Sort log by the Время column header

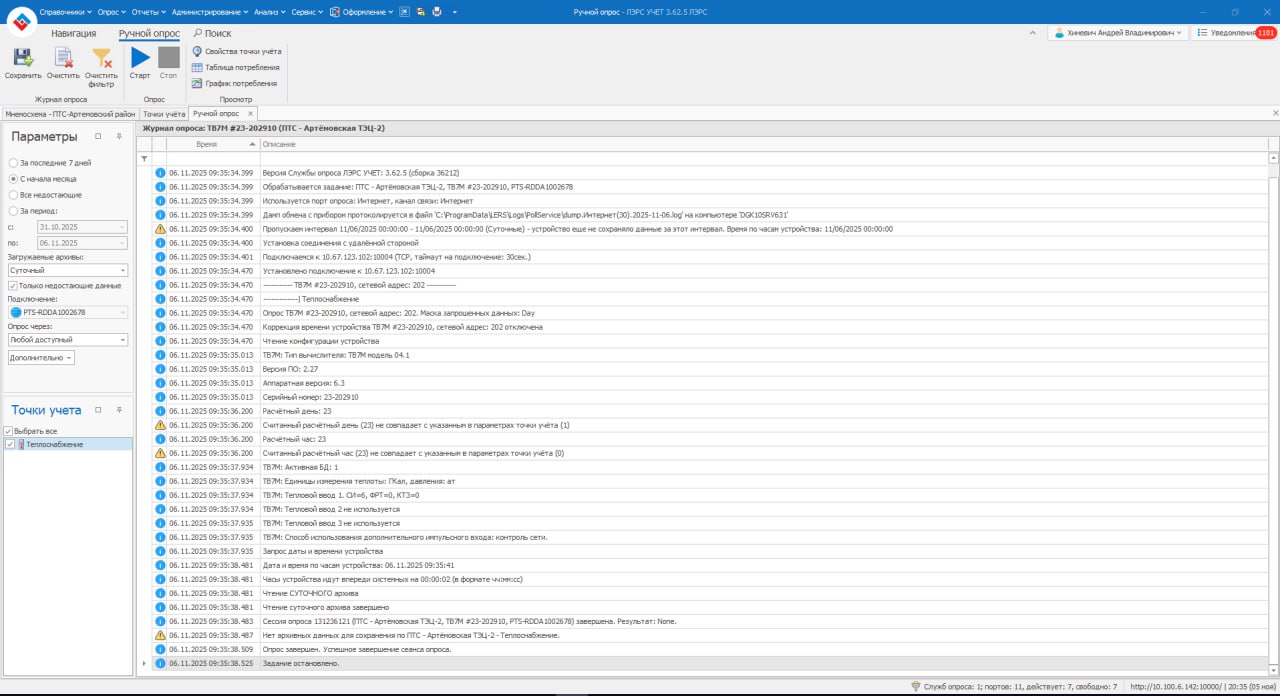click(x=207, y=145)
